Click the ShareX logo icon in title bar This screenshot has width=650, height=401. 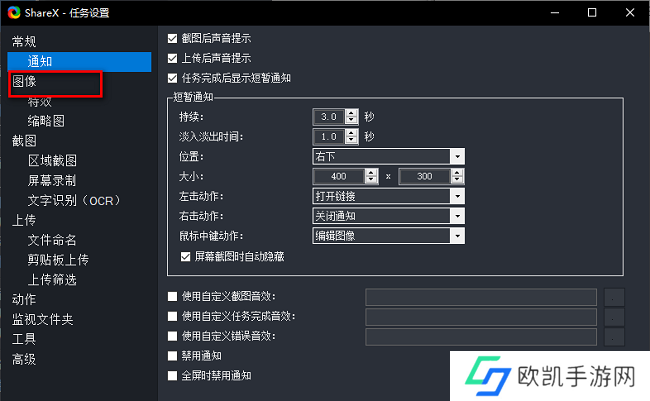[14, 12]
